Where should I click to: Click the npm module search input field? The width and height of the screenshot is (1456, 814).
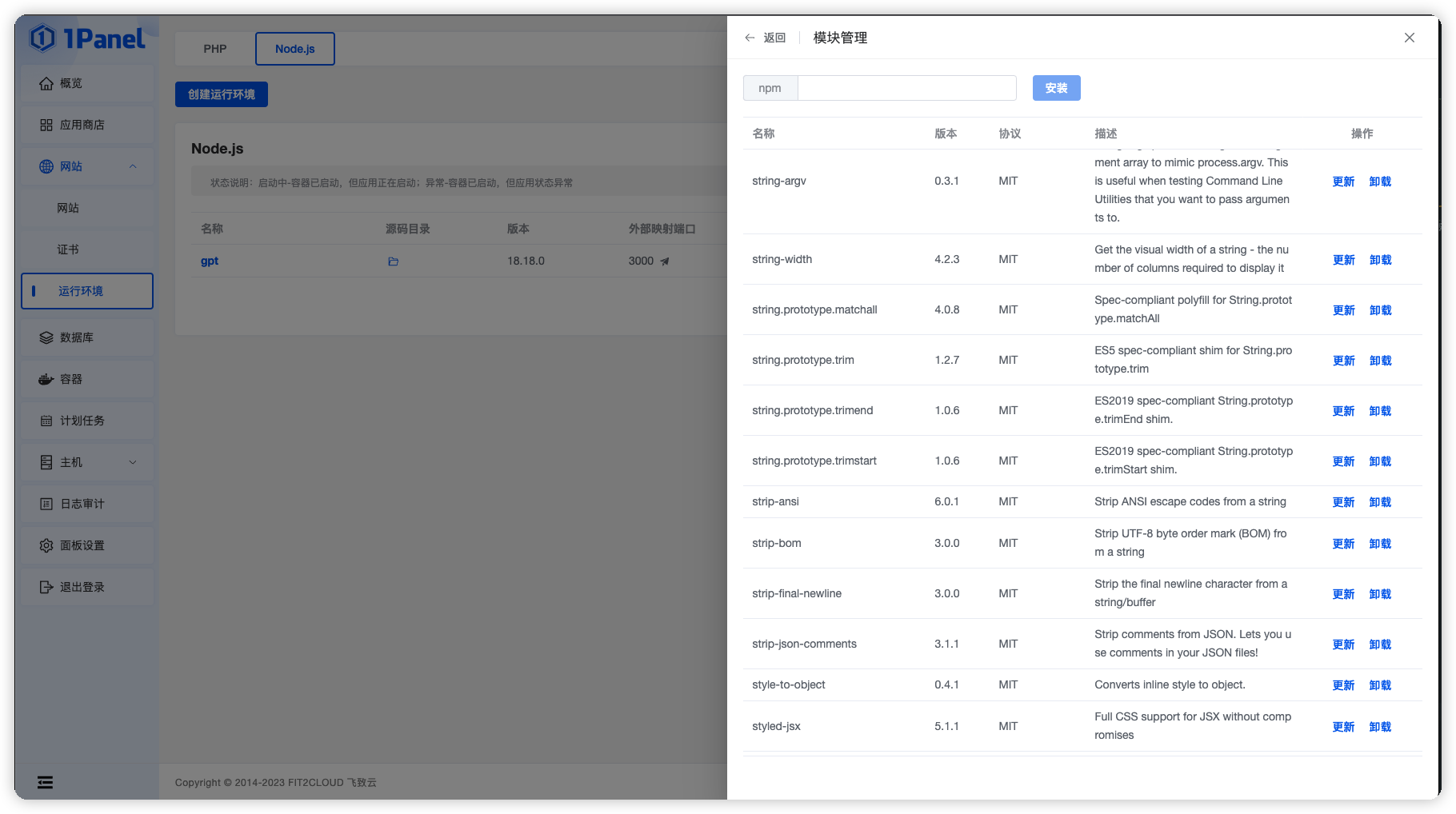pos(906,88)
